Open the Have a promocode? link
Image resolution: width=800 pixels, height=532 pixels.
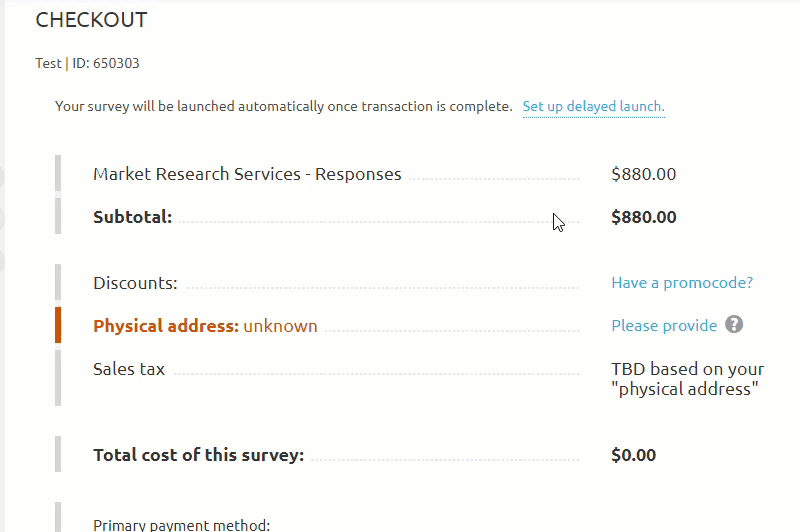pos(682,283)
